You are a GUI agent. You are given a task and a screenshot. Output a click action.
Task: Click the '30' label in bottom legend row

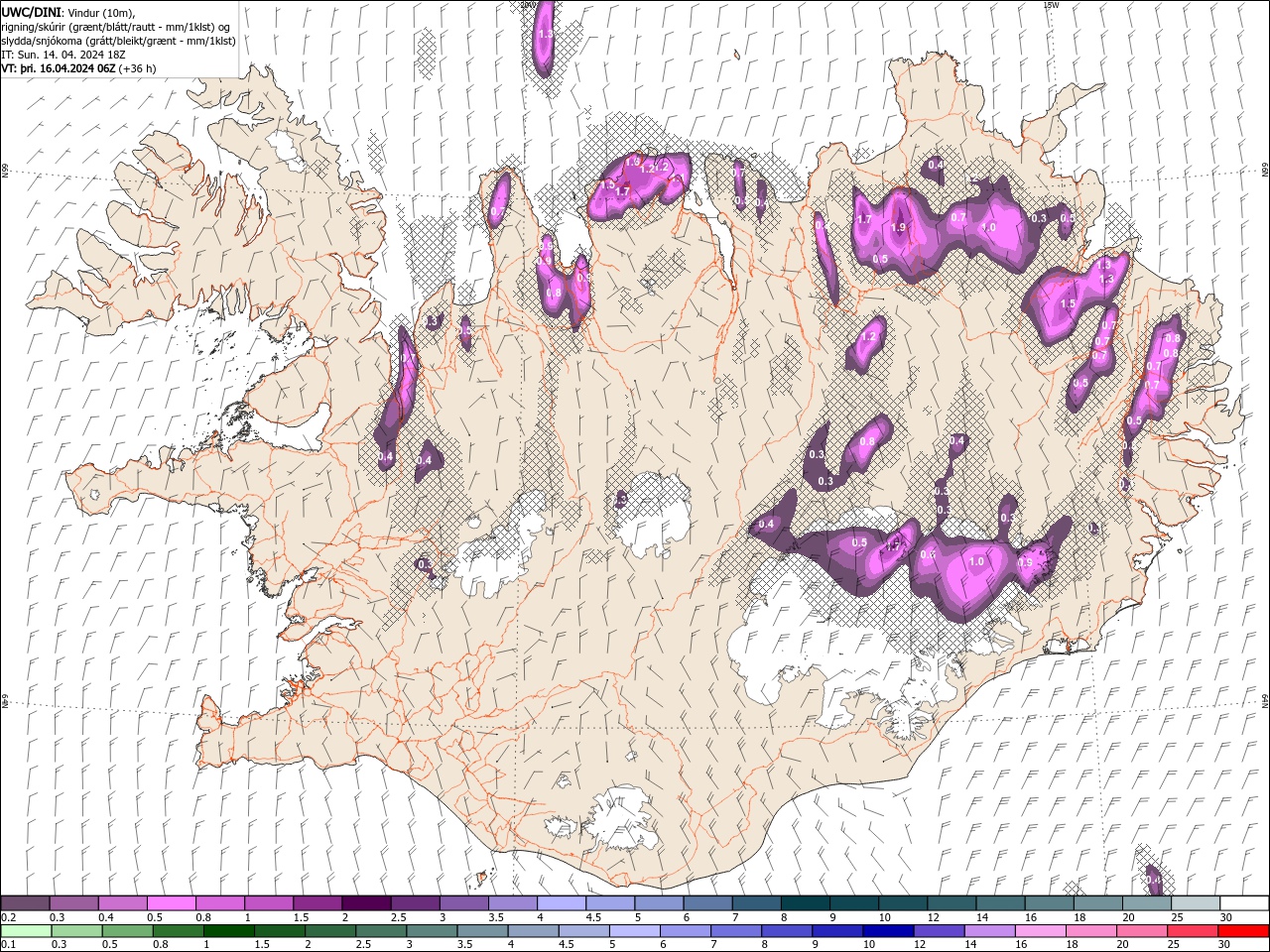pos(1222,944)
